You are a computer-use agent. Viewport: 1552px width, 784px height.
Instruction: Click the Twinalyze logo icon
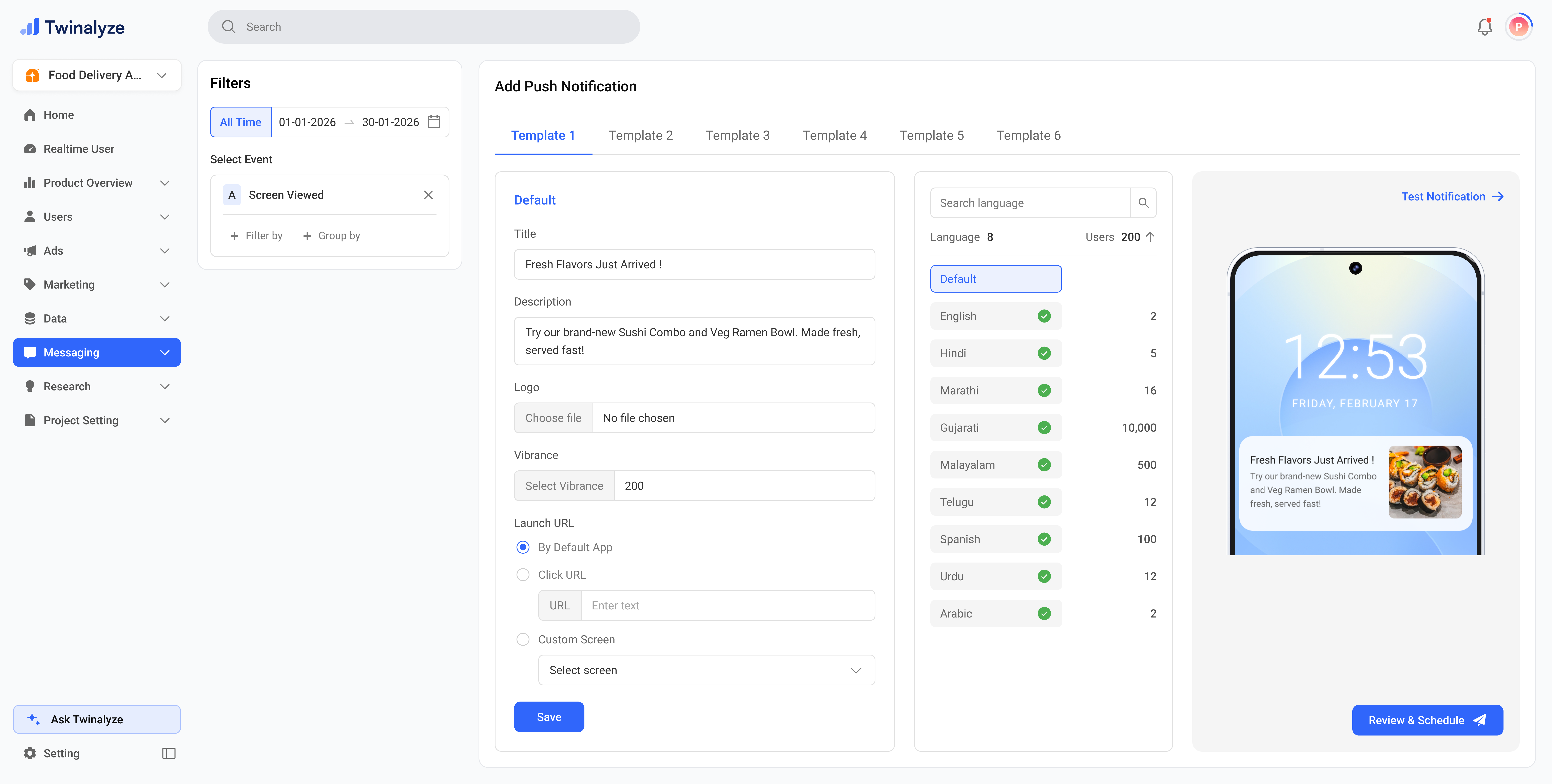pos(30,27)
